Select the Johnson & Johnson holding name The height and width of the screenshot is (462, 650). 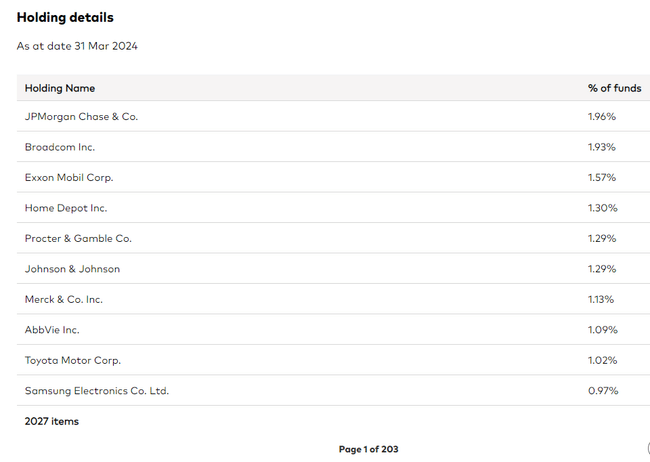[x=73, y=269]
